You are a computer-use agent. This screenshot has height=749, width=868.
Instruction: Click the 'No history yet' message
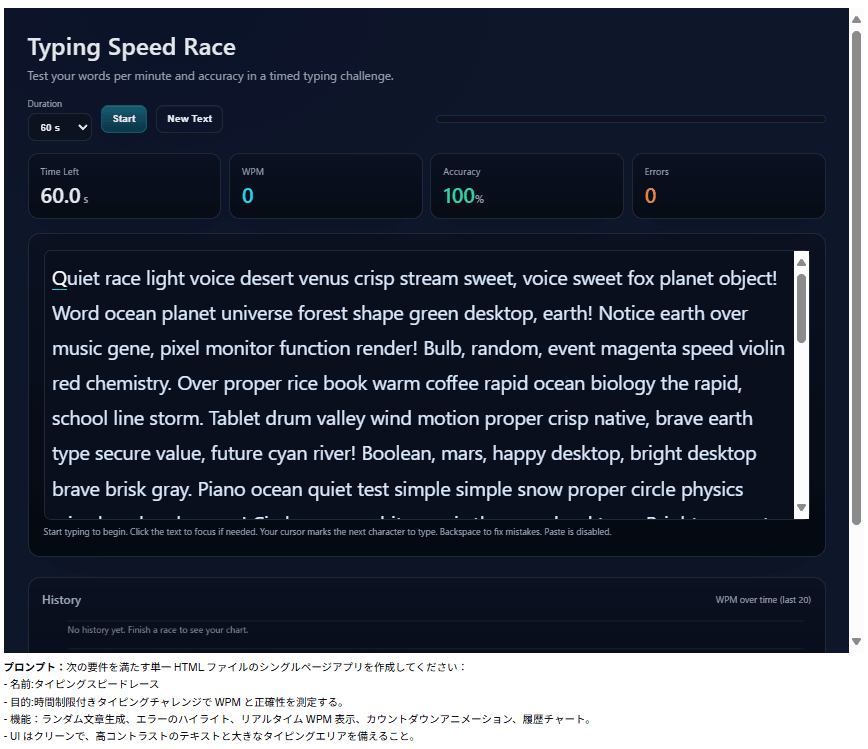[x=158, y=630]
